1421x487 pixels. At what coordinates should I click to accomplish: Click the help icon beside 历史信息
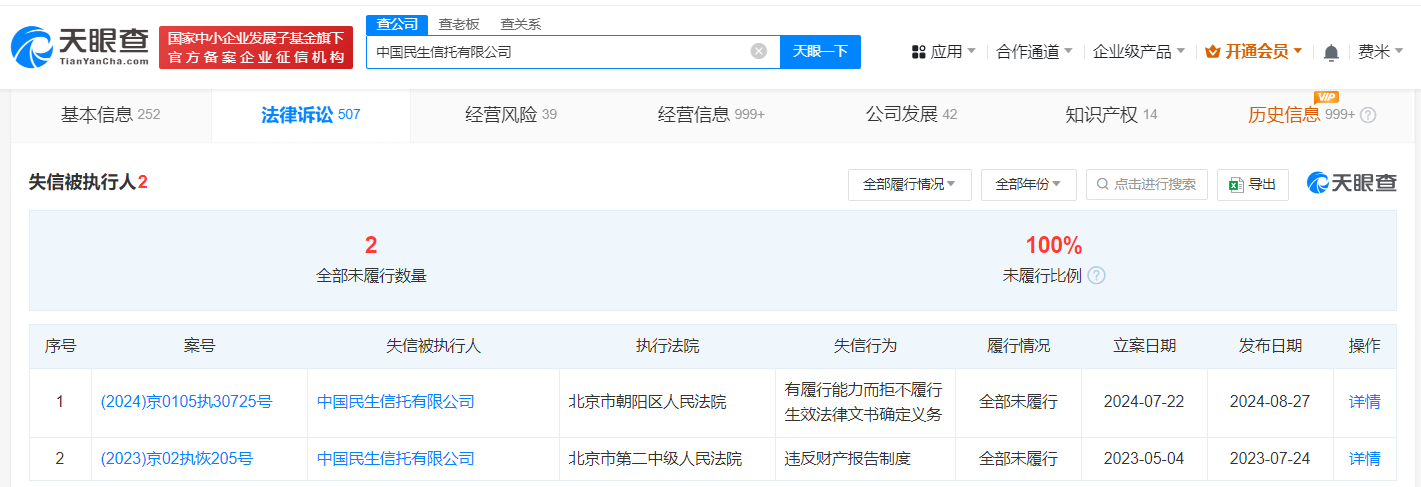(x=1368, y=115)
